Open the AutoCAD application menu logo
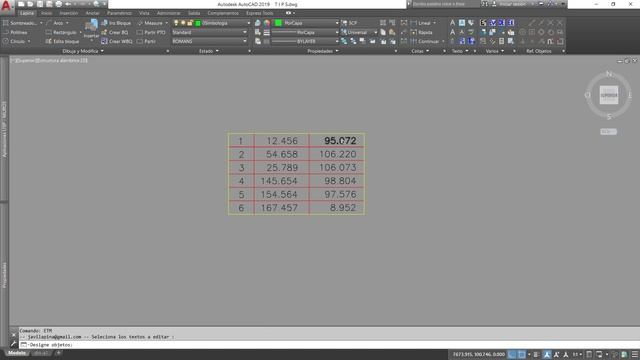640x360 pixels. click(6, 5)
